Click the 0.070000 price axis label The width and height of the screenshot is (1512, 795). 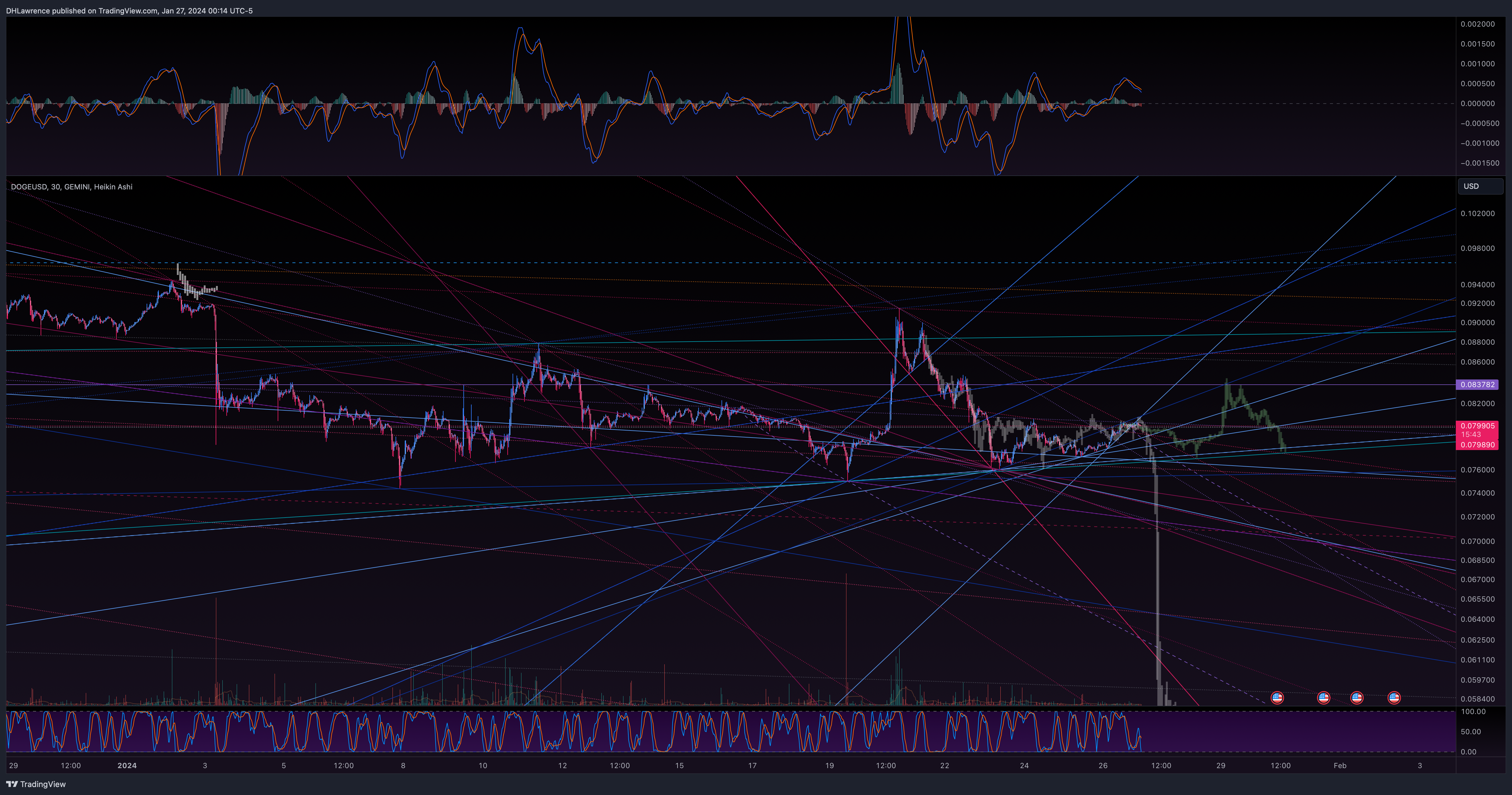point(1477,541)
